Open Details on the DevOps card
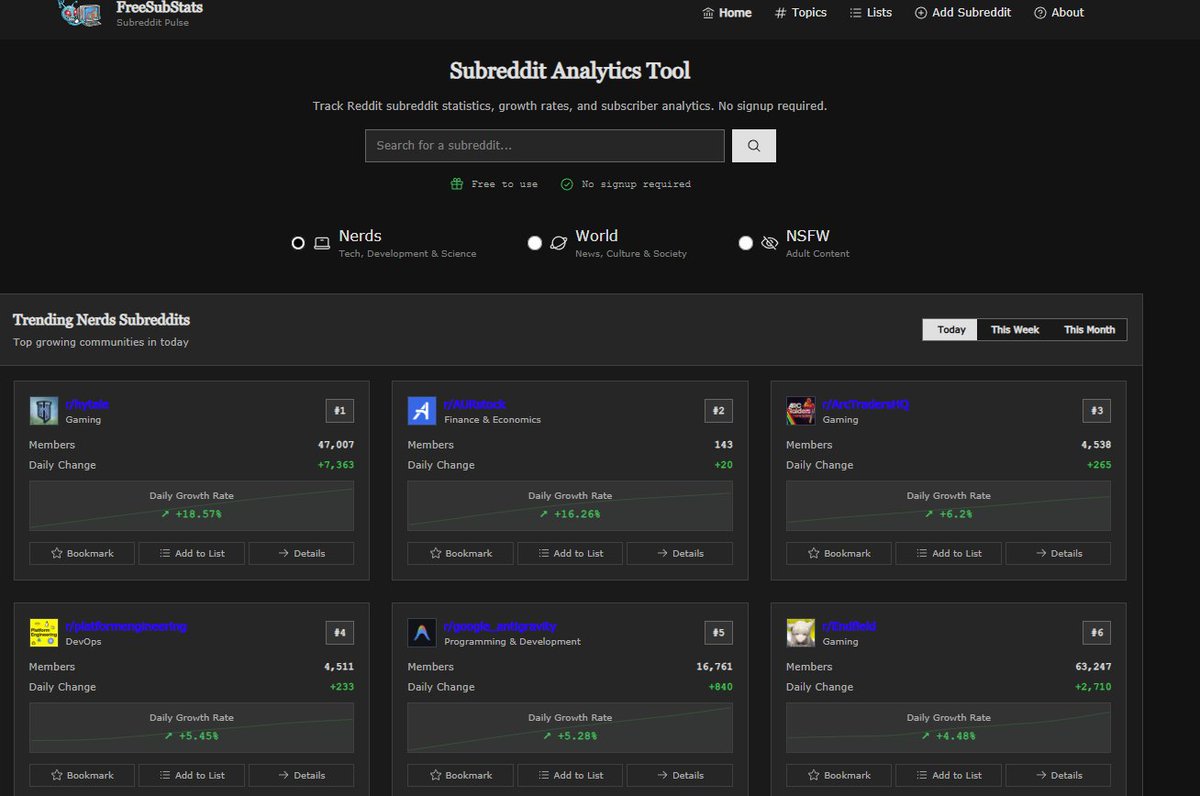The width and height of the screenshot is (1200, 796). (x=301, y=775)
